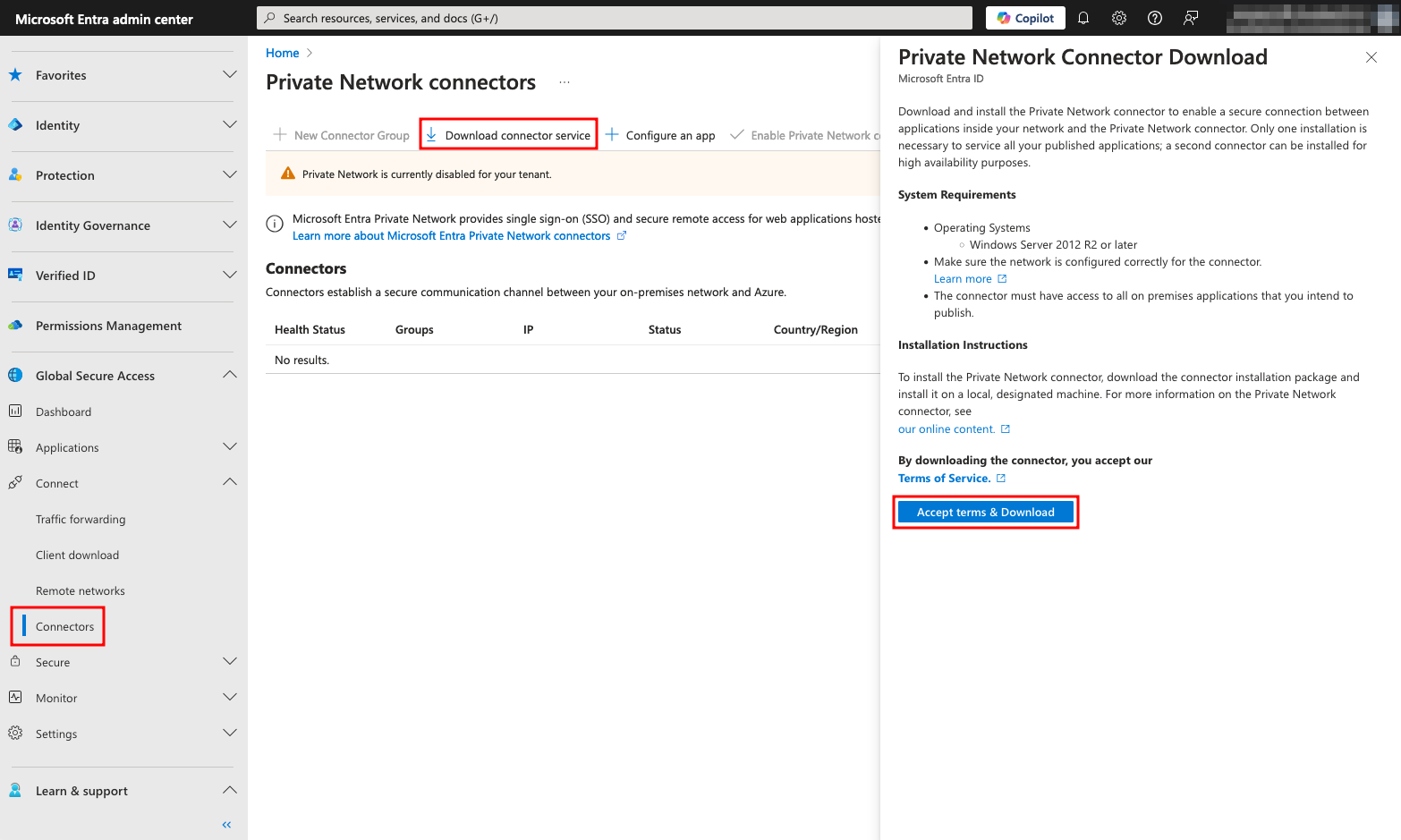Open the Global Secure Access Dashboard
The height and width of the screenshot is (840, 1401).
(x=63, y=412)
